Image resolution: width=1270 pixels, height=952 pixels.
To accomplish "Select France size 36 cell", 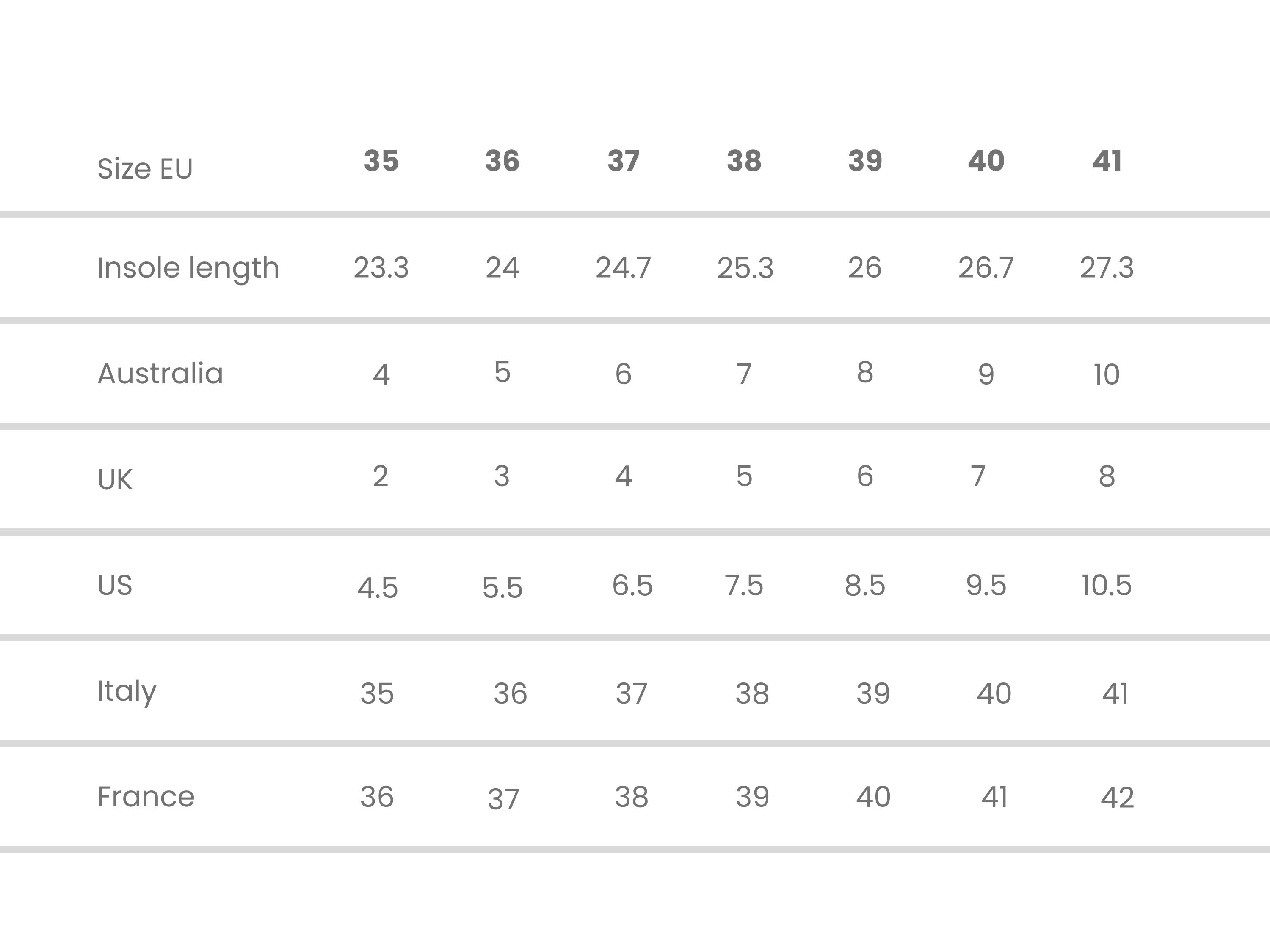I will point(377,796).
